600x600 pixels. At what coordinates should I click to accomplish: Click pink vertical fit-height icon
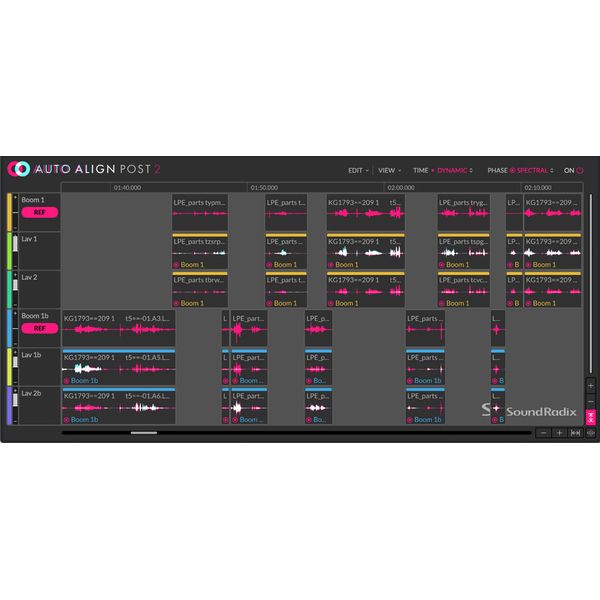590,417
